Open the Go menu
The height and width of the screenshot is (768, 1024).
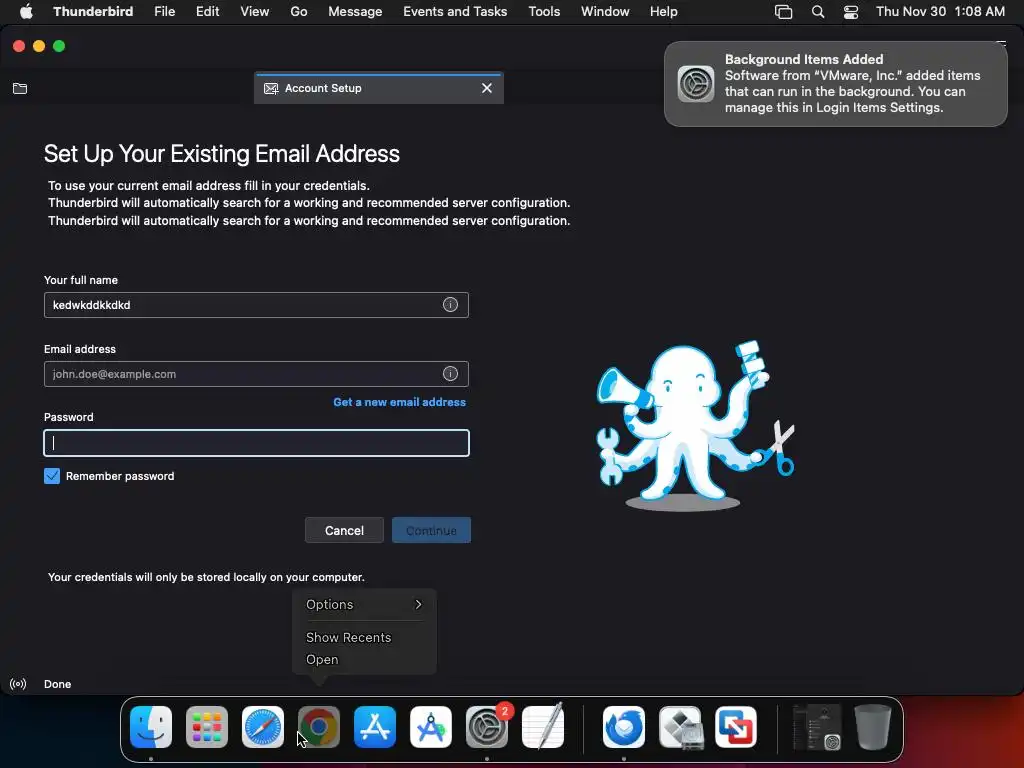pos(298,12)
